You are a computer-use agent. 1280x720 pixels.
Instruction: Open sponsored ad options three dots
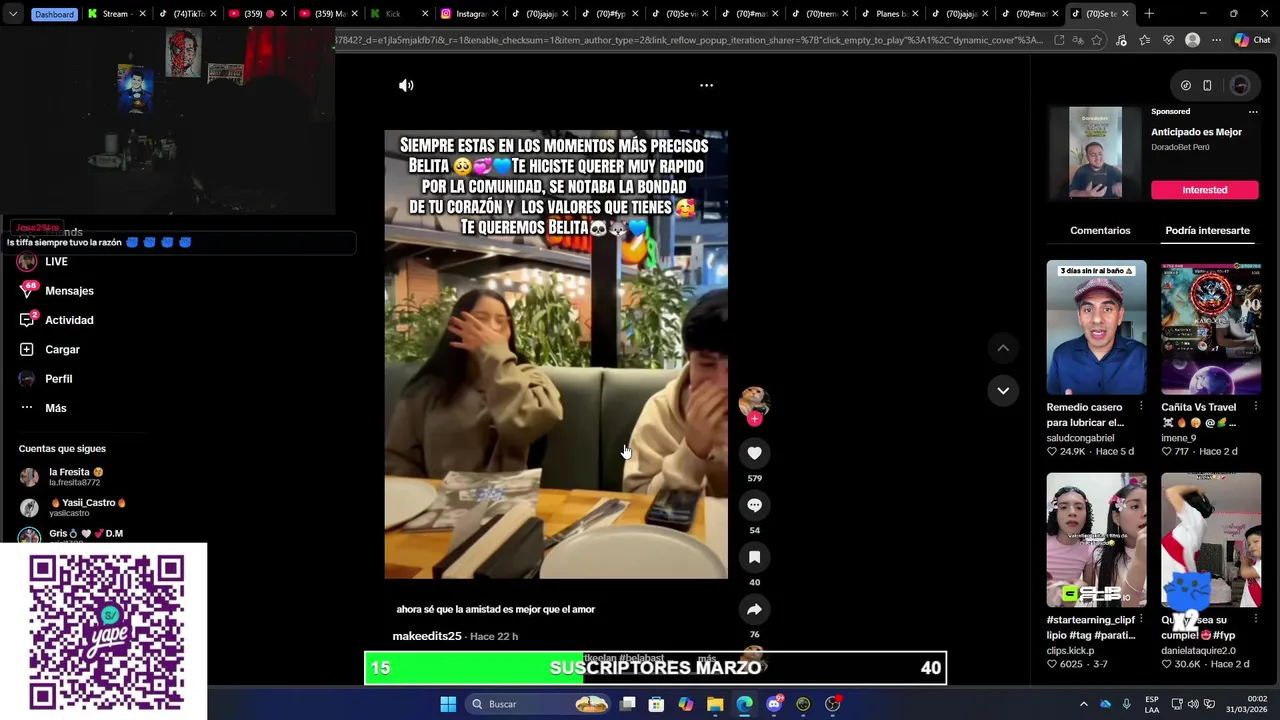click(1253, 112)
